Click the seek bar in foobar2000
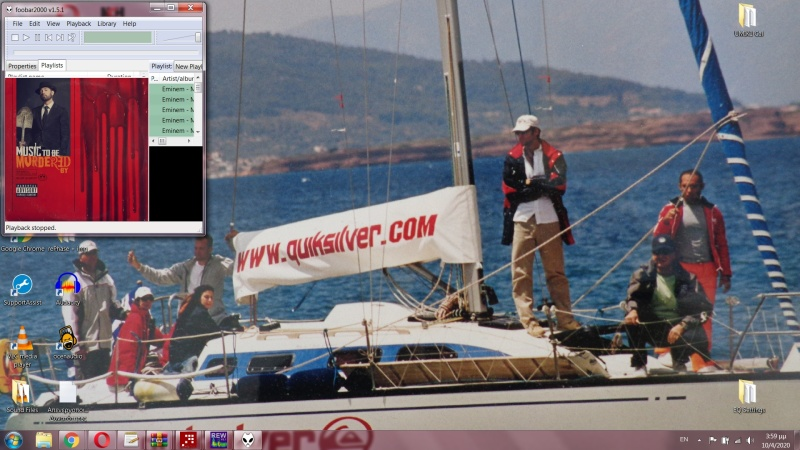The height and width of the screenshot is (450, 800). pyautogui.click(x=106, y=52)
